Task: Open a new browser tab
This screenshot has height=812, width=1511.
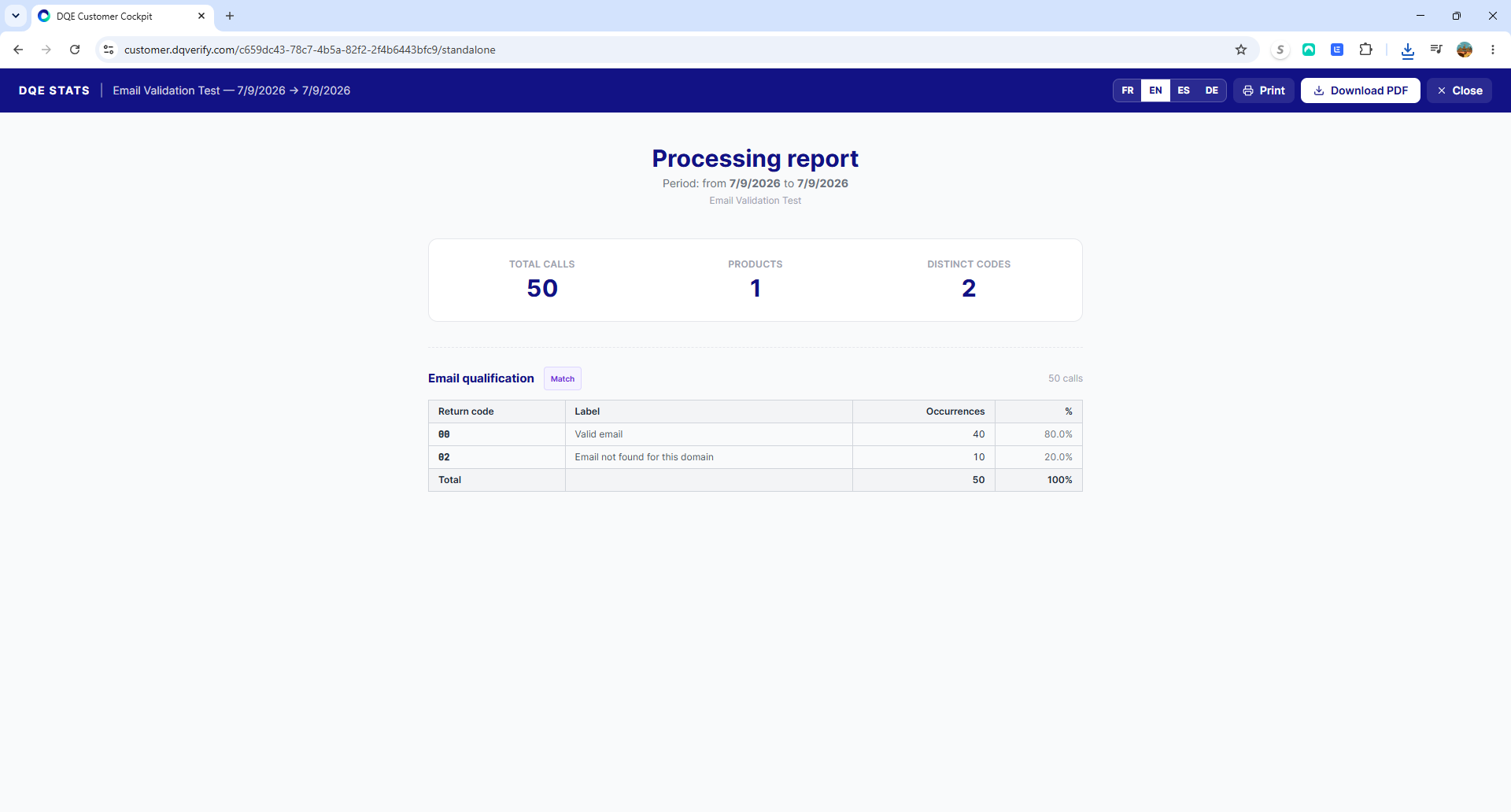Action: (230, 16)
